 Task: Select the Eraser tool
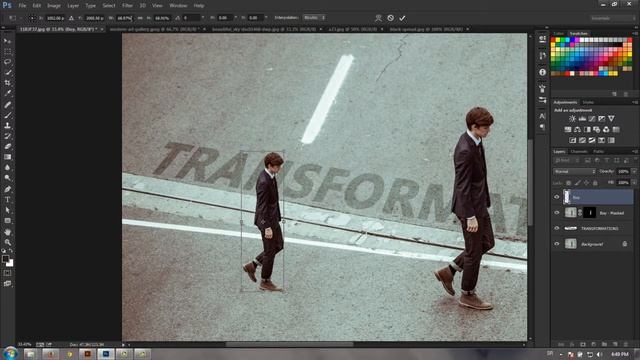coord(7,147)
